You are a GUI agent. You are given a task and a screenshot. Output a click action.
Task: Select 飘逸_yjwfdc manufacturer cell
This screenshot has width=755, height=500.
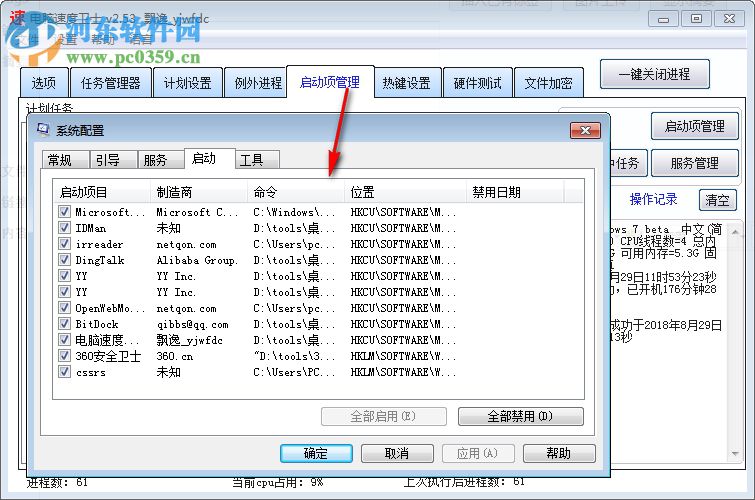(x=190, y=340)
